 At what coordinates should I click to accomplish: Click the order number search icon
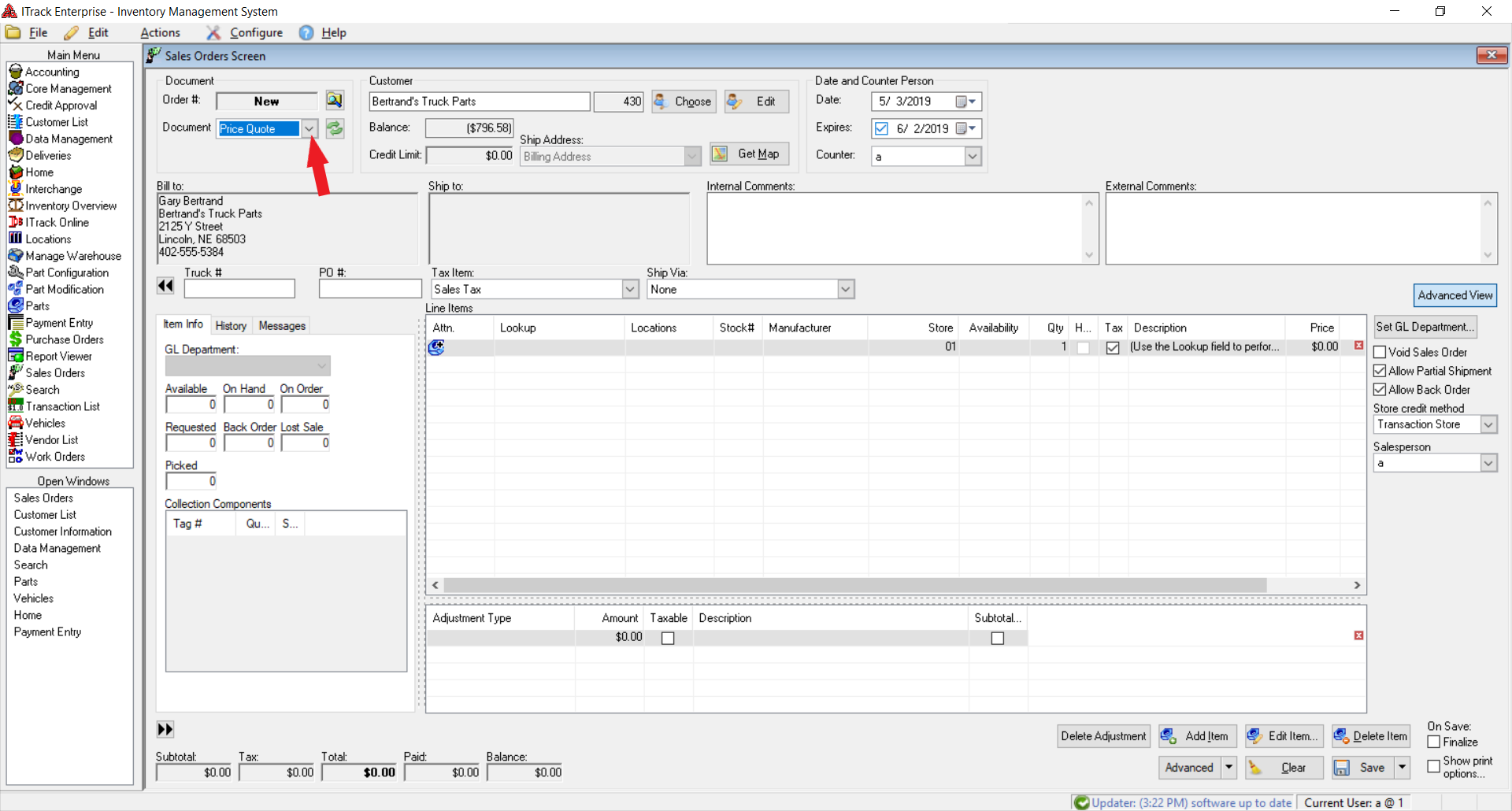click(x=335, y=101)
